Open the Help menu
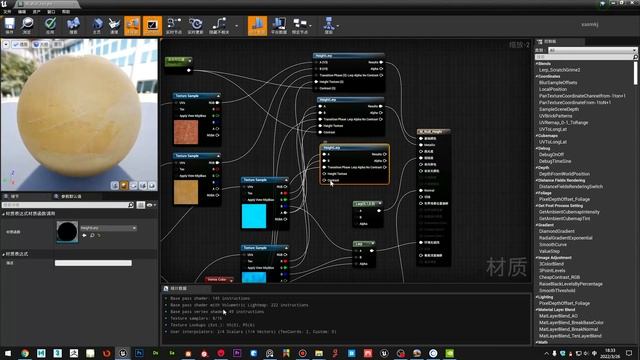640x360 pixels. coord(66,12)
